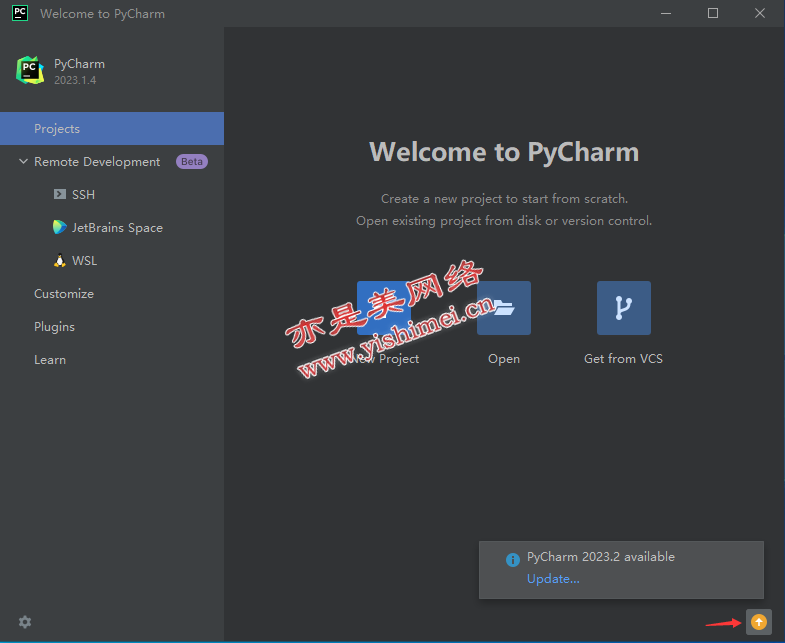Click the Get from VCS label
Viewport: 785px width, 643px height.
[x=623, y=359]
